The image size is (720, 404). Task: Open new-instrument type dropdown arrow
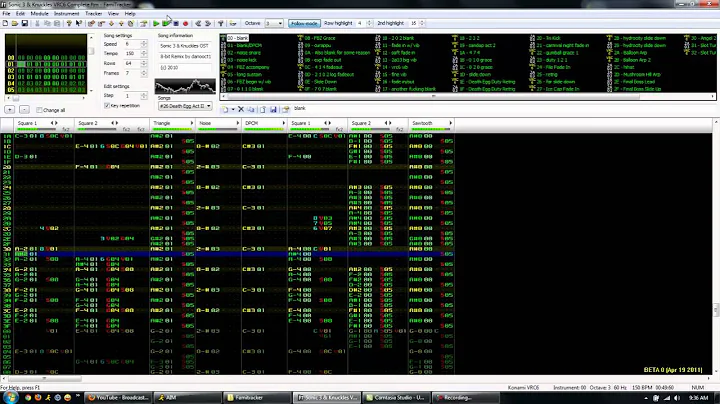click(233, 109)
